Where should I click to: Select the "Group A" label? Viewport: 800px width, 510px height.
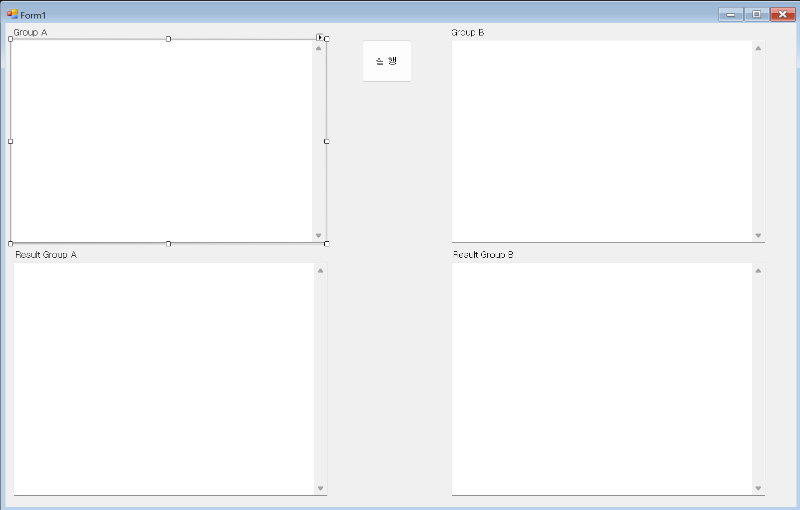coord(31,33)
